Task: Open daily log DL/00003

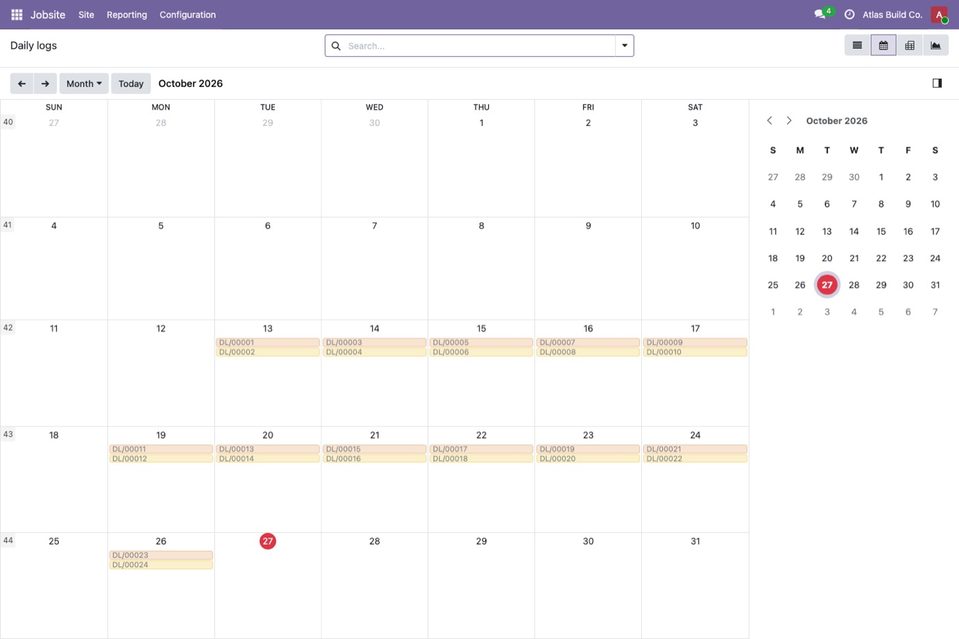Action: (x=374, y=342)
